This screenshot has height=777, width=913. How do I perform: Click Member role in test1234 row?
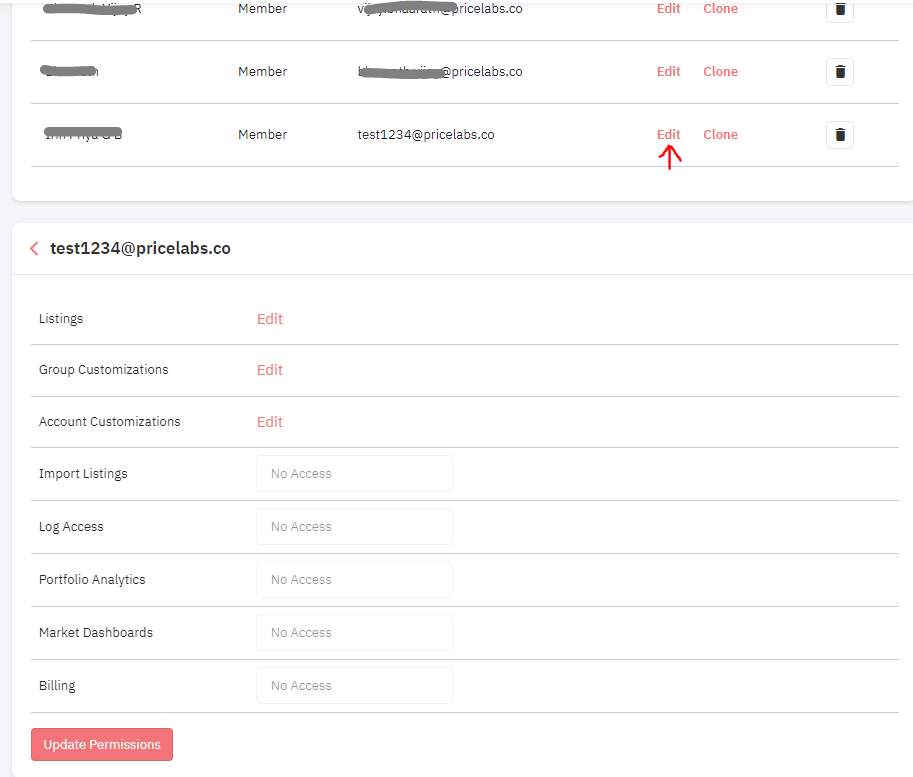pyautogui.click(x=263, y=135)
